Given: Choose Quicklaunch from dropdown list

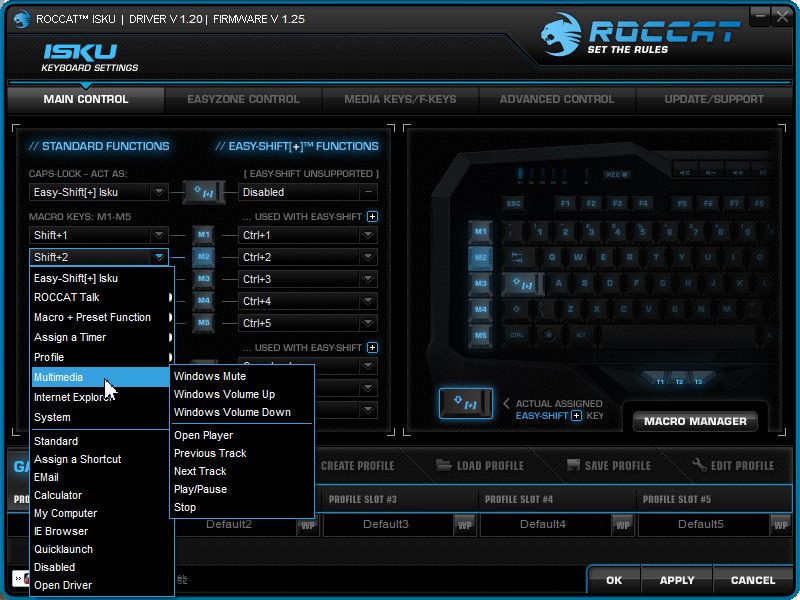Looking at the screenshot, I should point(102,549).
